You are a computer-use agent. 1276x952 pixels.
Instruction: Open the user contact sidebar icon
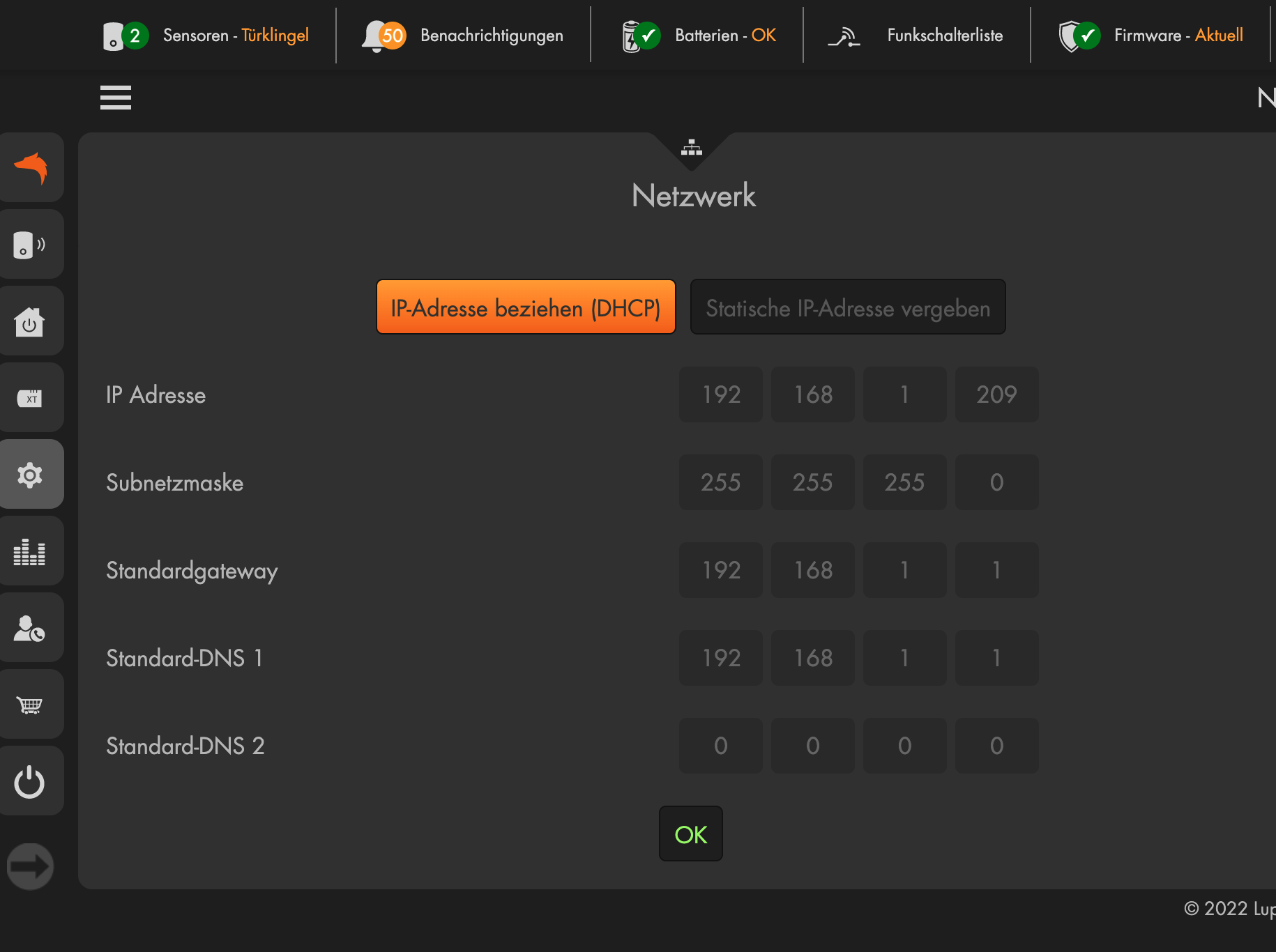click(x=29, y=628)
